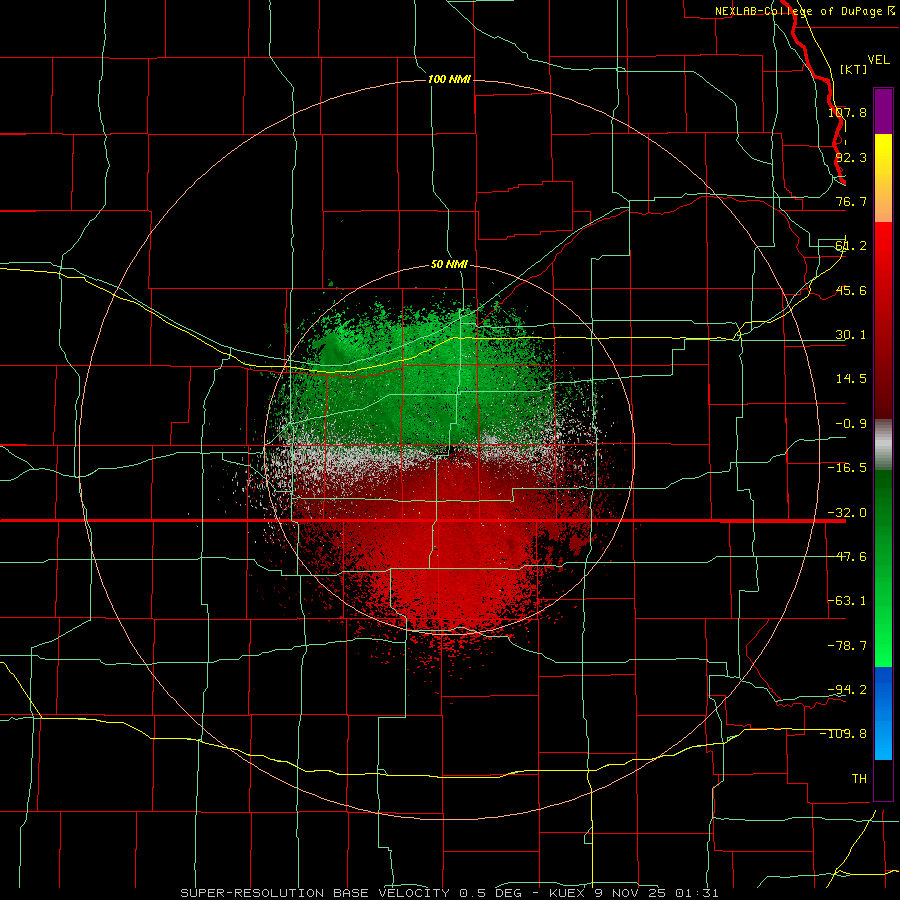
Task: Click the 45.6 velocity scale value
Action: click(x=851, y=290)
